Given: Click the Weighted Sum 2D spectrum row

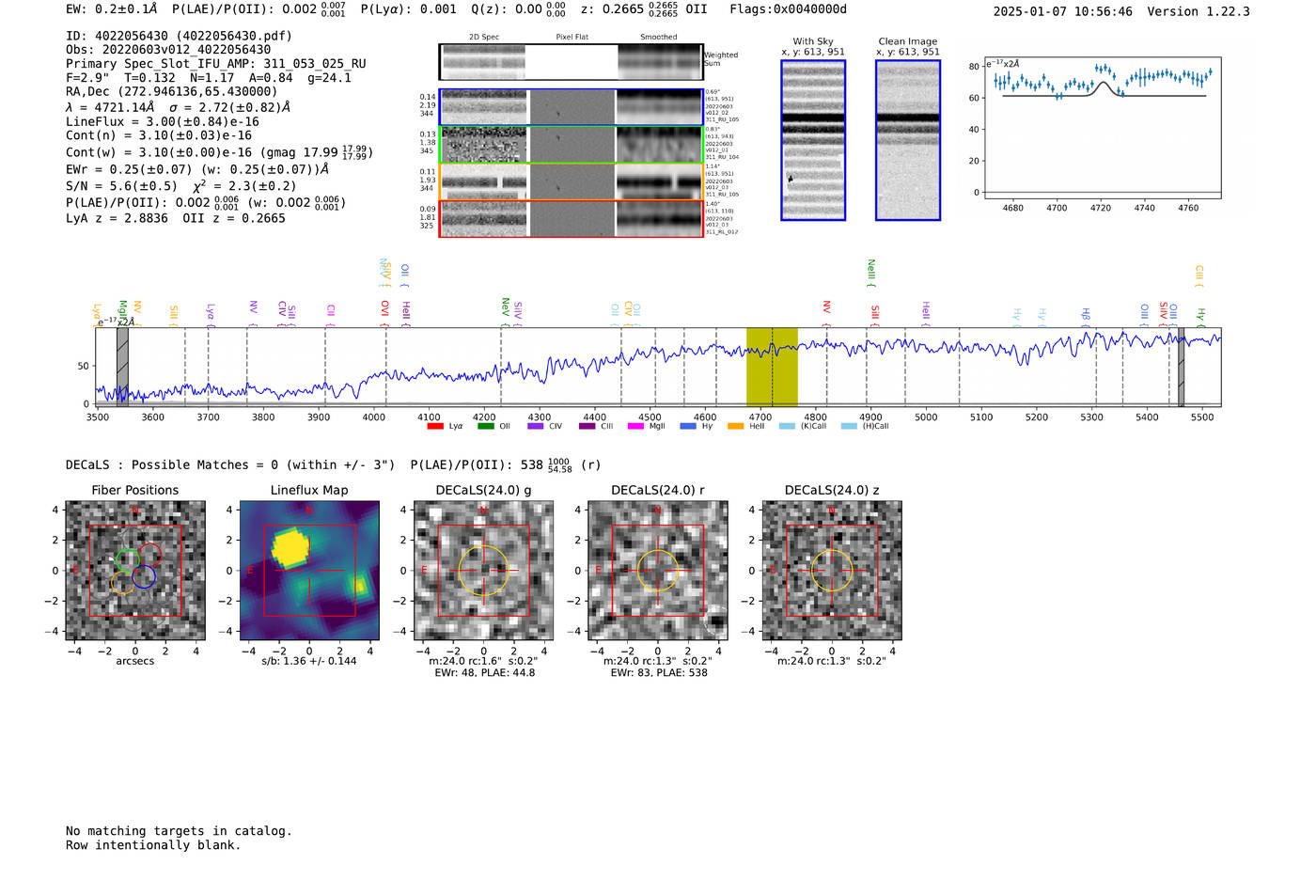Looking at the screenshot, I should pyautogui.click(x=572, y=62).
